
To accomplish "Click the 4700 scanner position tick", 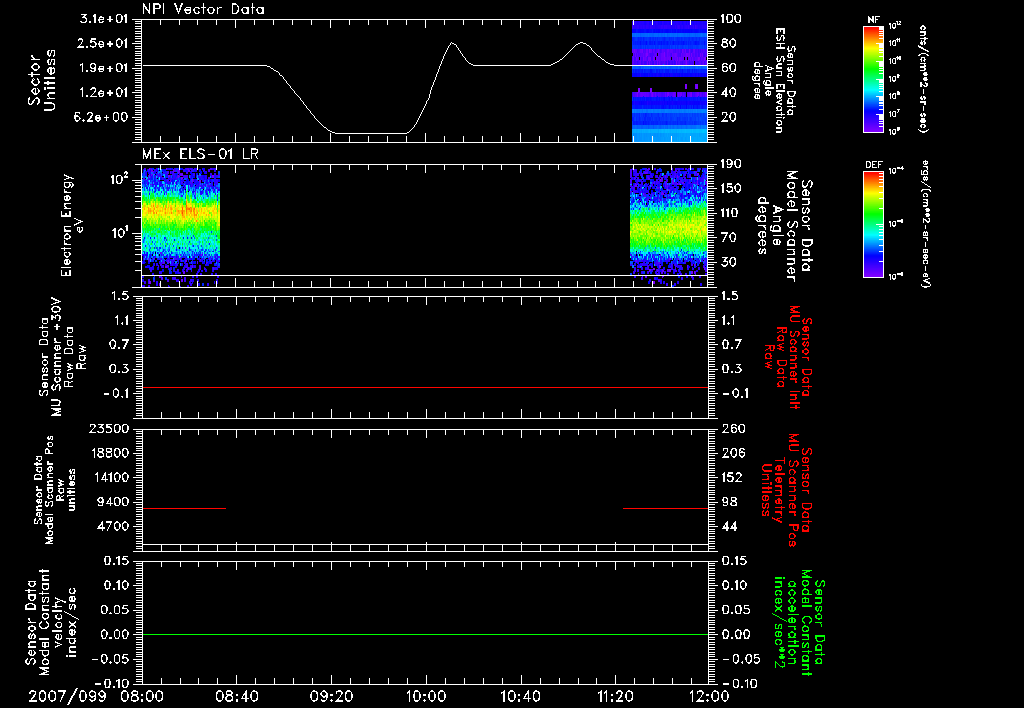I will tap(113, 526).
